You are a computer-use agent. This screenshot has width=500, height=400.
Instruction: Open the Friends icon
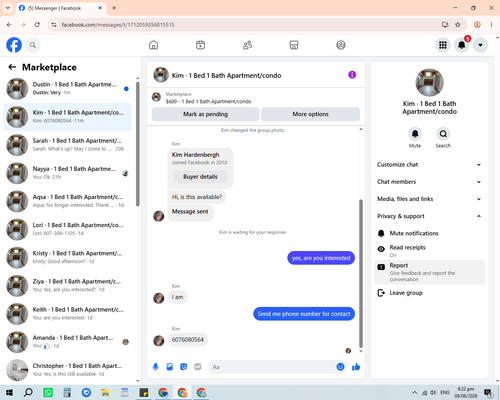point(247,45)
